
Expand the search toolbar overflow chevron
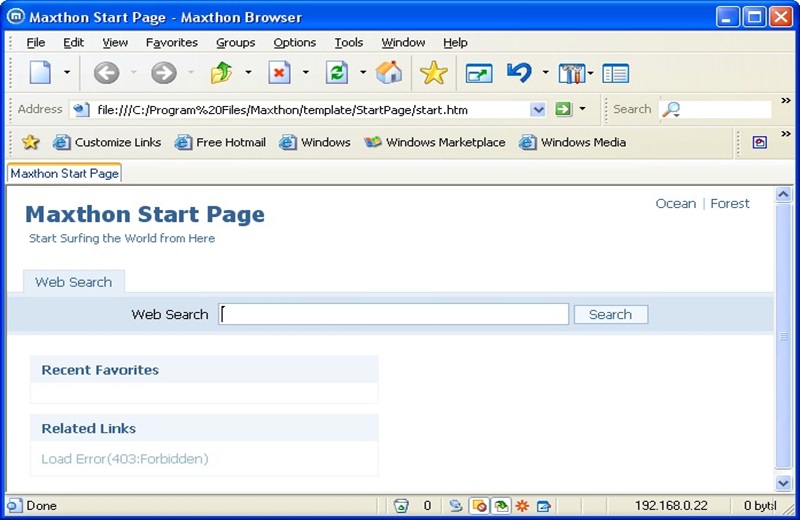point(786,101)
